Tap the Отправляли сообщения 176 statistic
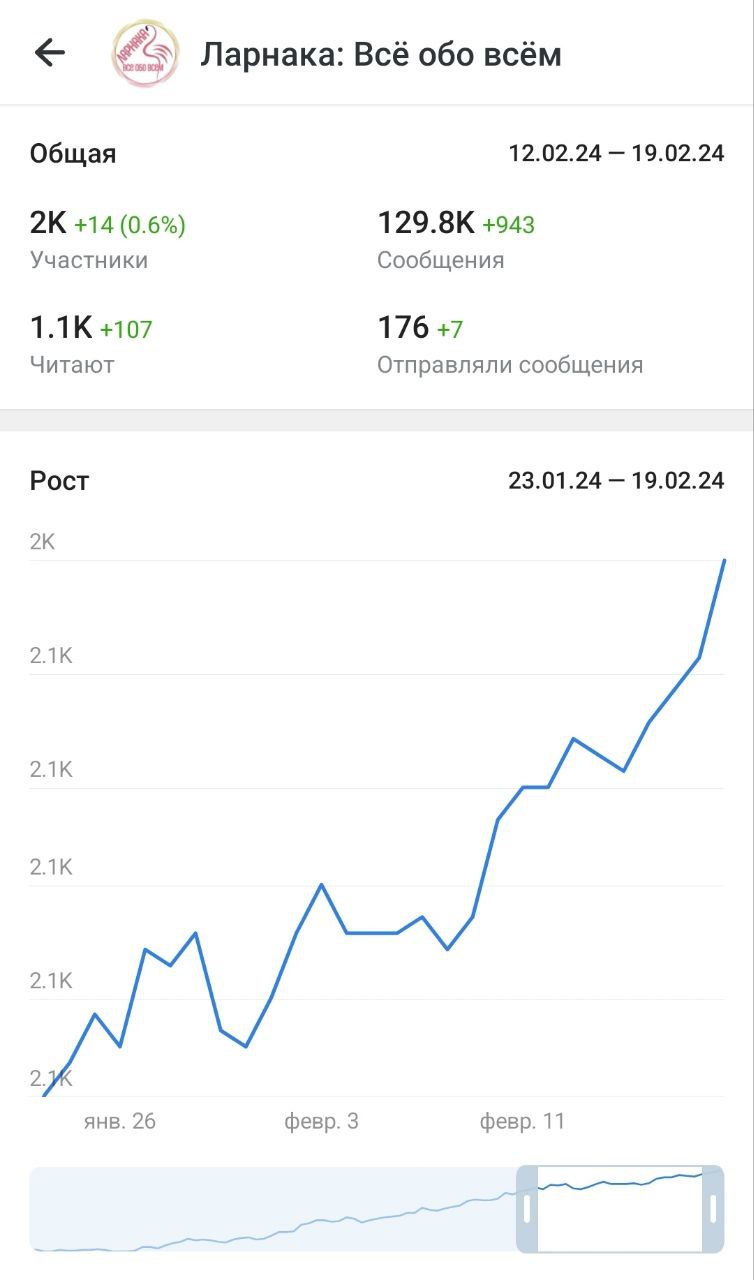754x1280 pixels. coord(509,344)
